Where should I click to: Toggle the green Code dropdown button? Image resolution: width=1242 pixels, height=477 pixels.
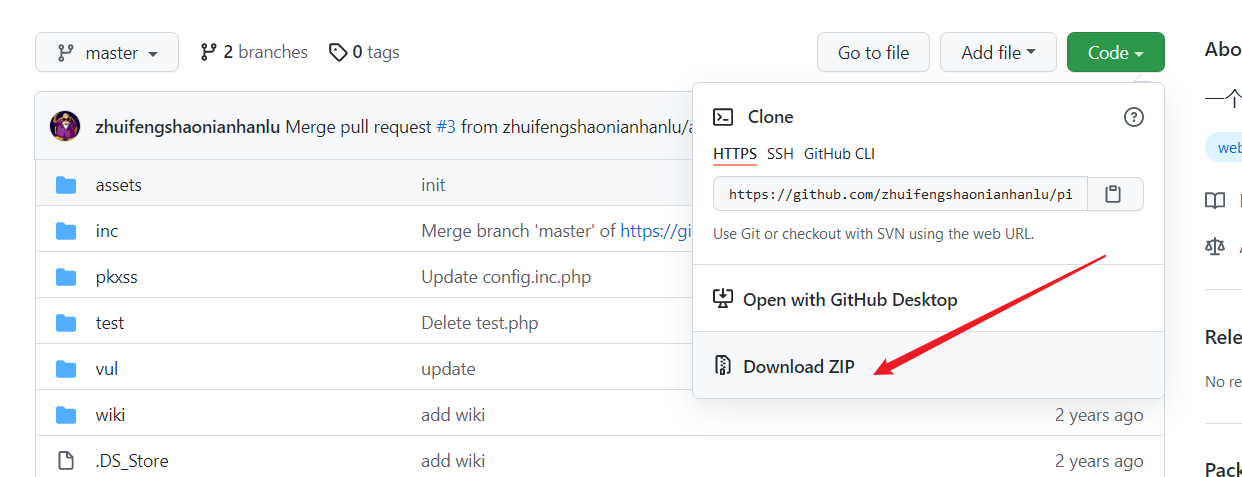(1116, 52)
